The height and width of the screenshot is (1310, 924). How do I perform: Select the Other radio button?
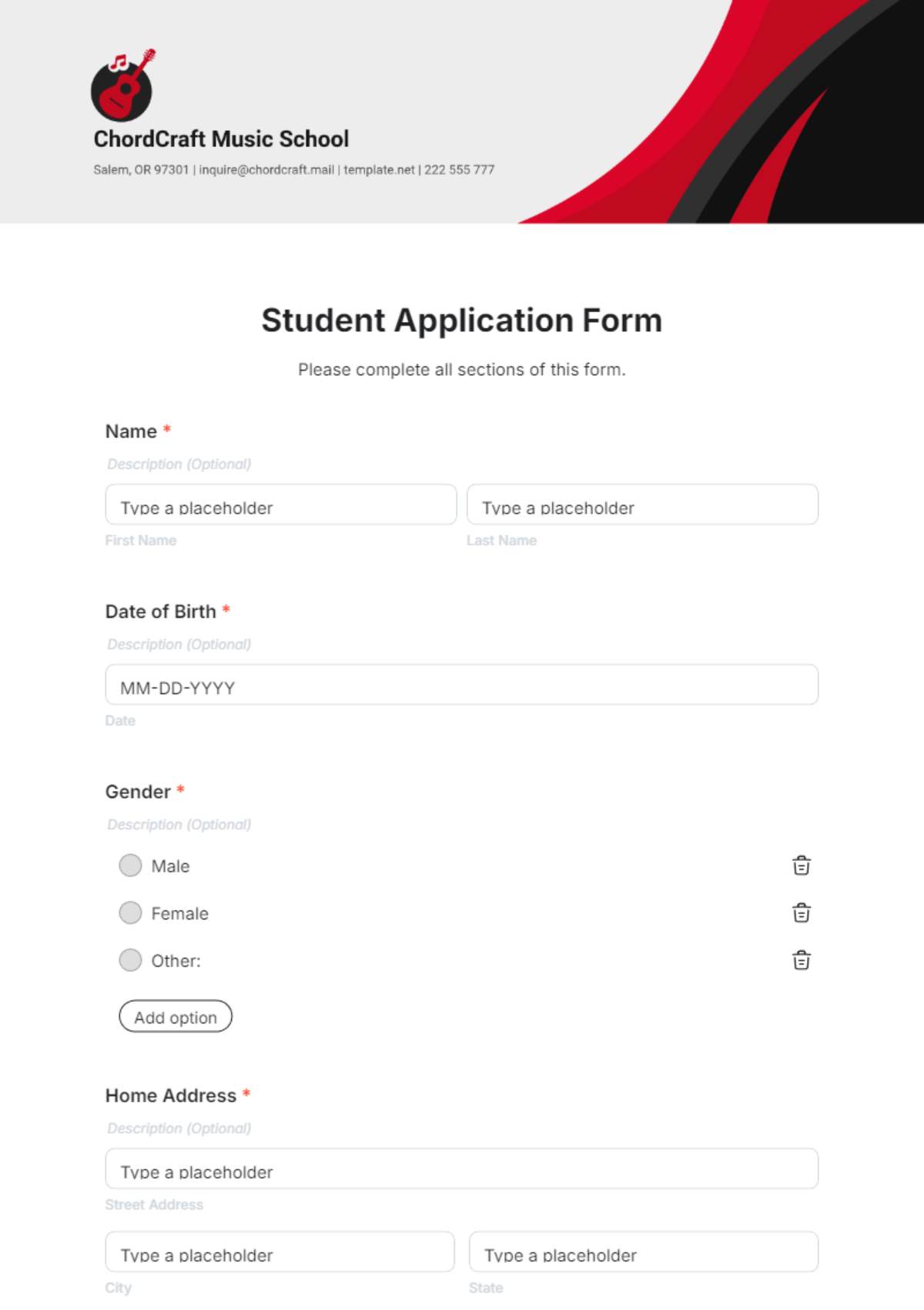point(131,960)
